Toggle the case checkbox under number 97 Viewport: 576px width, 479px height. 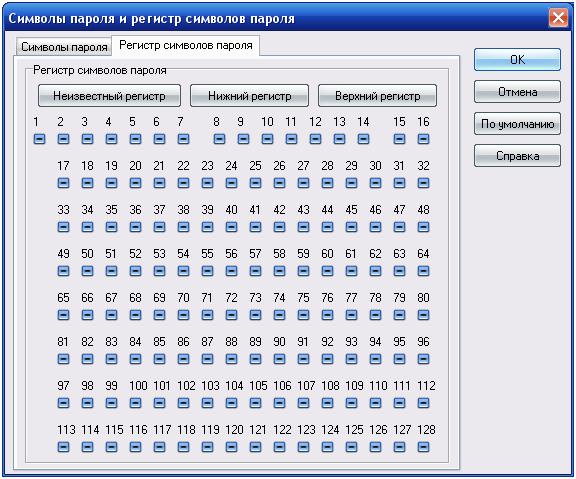64,403
